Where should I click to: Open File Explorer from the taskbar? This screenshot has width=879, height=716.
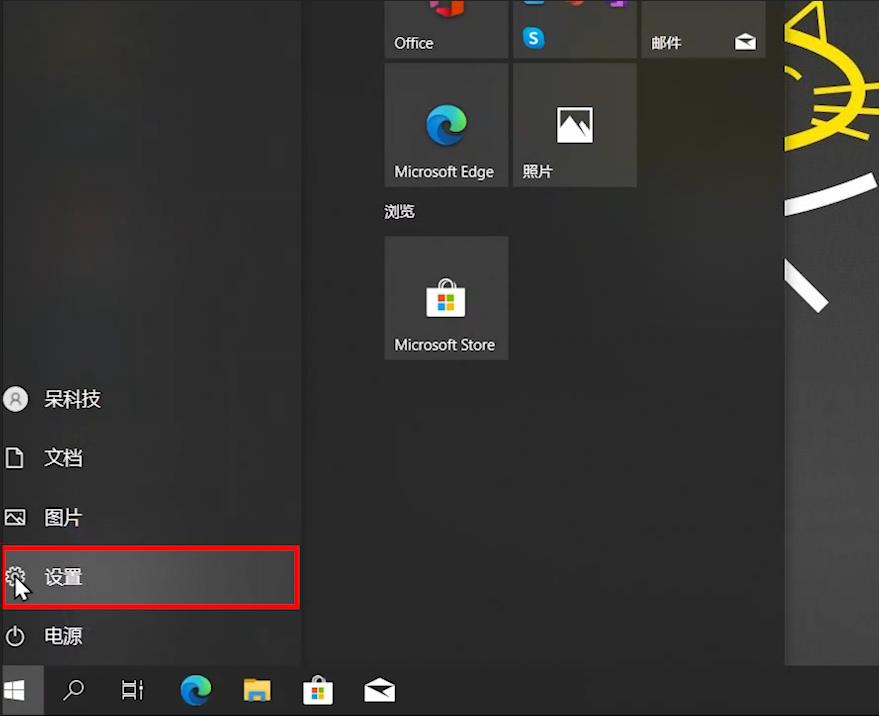257,690
